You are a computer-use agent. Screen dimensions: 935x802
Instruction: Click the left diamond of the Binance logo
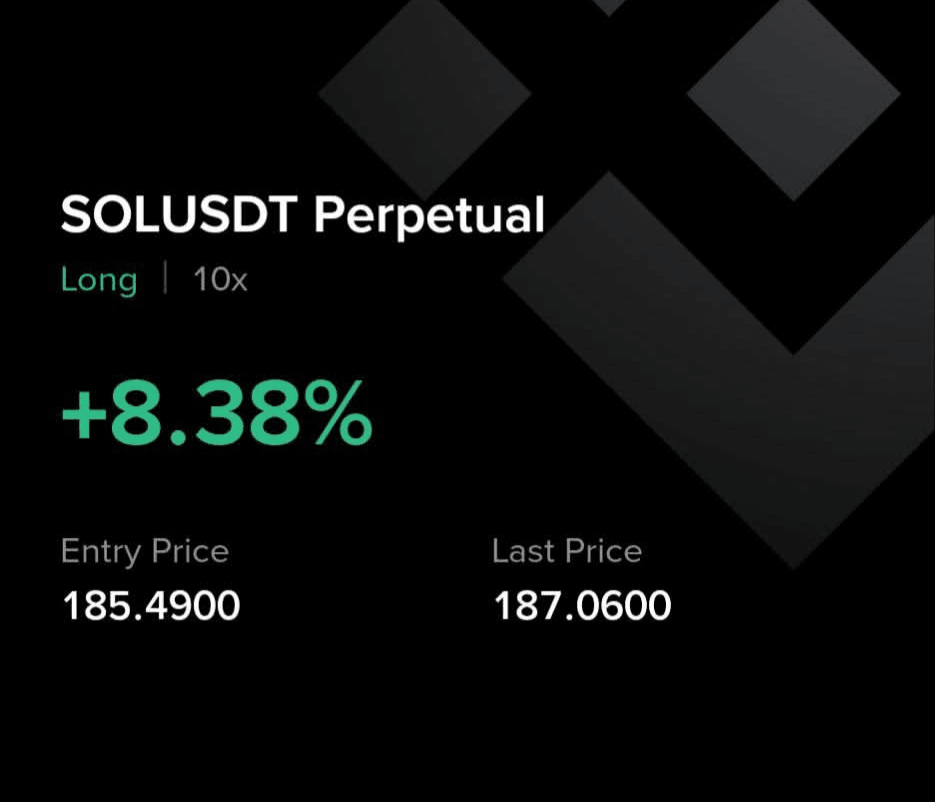point(424,94)
